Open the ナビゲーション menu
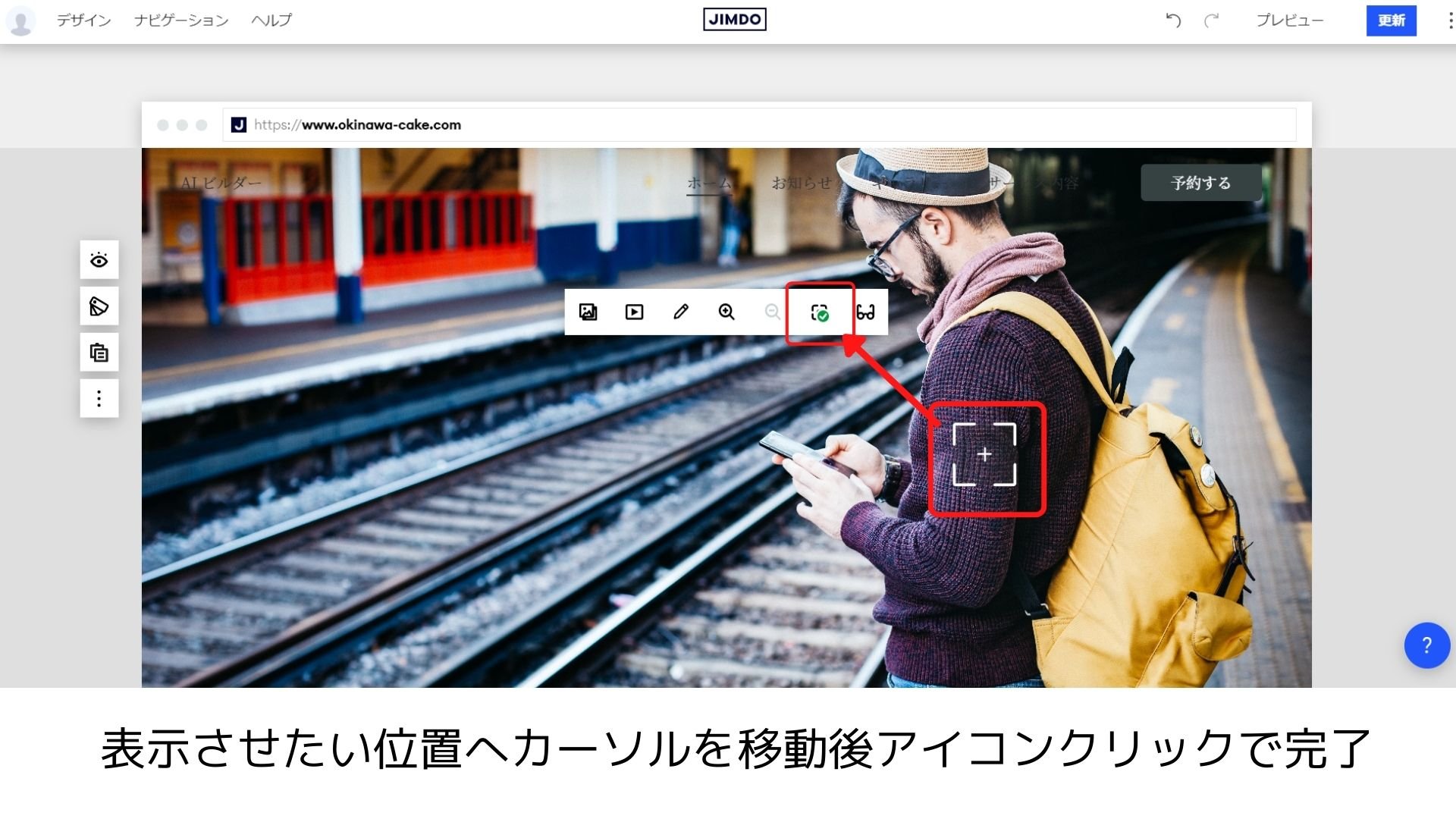Viewport: 1456px width, 819px height. (181, 20)
